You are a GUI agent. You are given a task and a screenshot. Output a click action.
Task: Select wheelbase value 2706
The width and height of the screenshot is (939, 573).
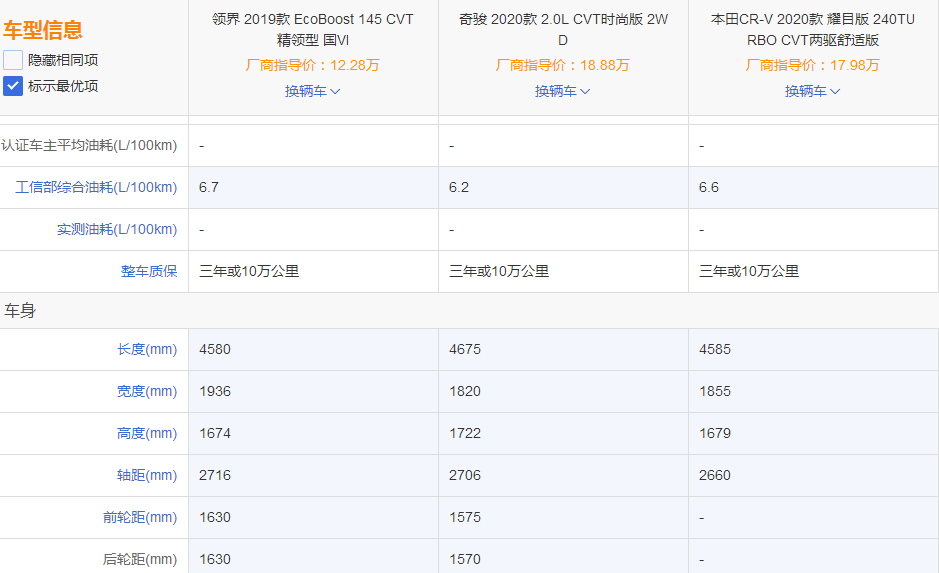(465, 475)
